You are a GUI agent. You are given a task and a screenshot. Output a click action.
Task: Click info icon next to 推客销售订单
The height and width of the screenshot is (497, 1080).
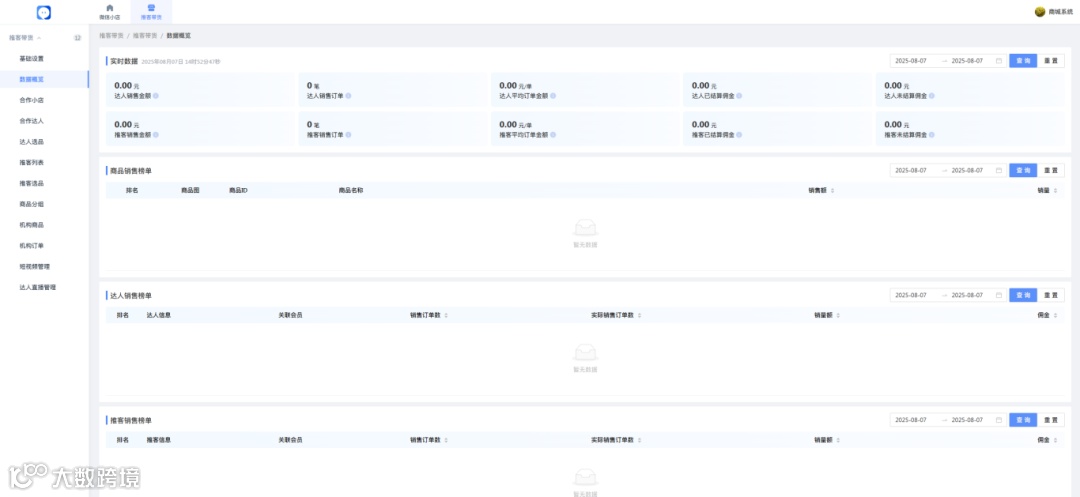click(x=349, y=135)
